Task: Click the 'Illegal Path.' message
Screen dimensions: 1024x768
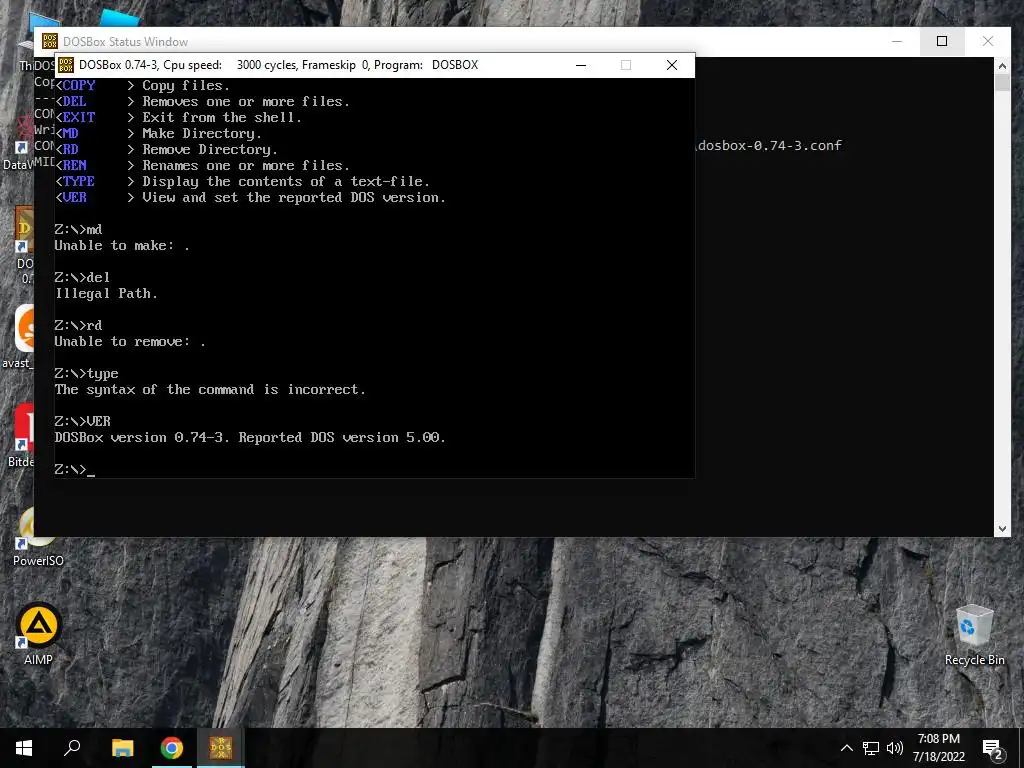Action: (x=106, y=294)
